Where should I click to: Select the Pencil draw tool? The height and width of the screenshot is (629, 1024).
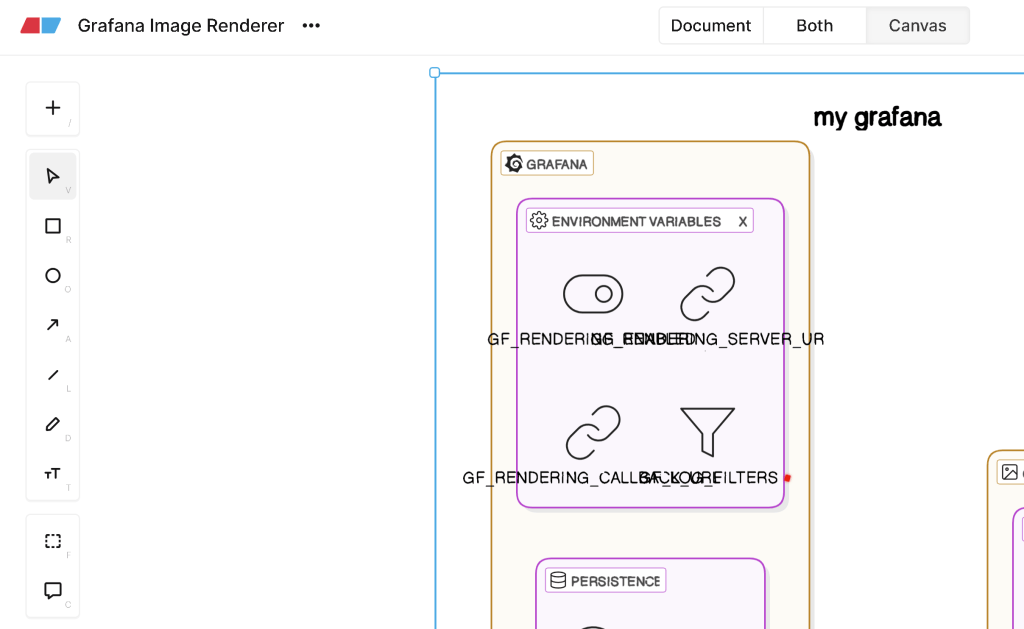(53, 425)
